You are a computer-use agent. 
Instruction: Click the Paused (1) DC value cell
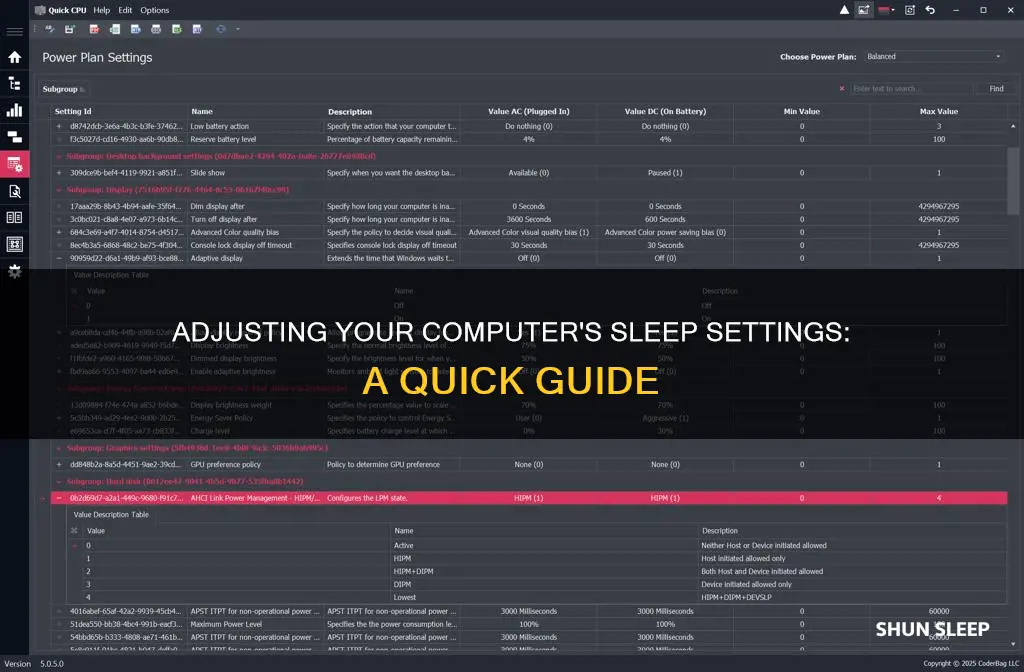(x=665, y=173)
